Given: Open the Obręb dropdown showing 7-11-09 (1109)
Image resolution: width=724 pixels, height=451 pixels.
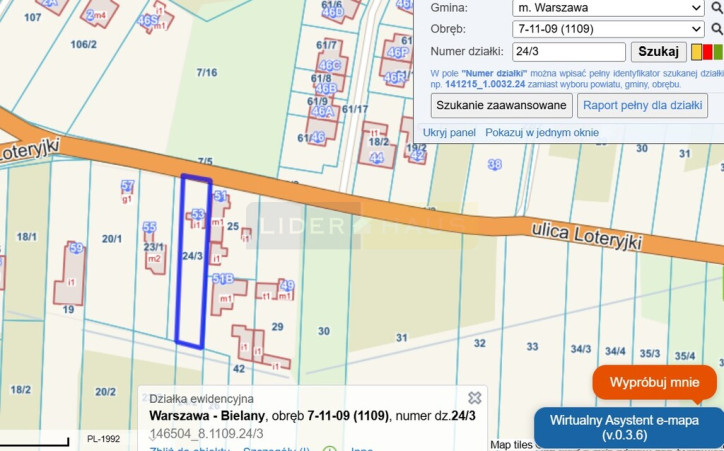Looking at the screenshot, I should (608, 29).
